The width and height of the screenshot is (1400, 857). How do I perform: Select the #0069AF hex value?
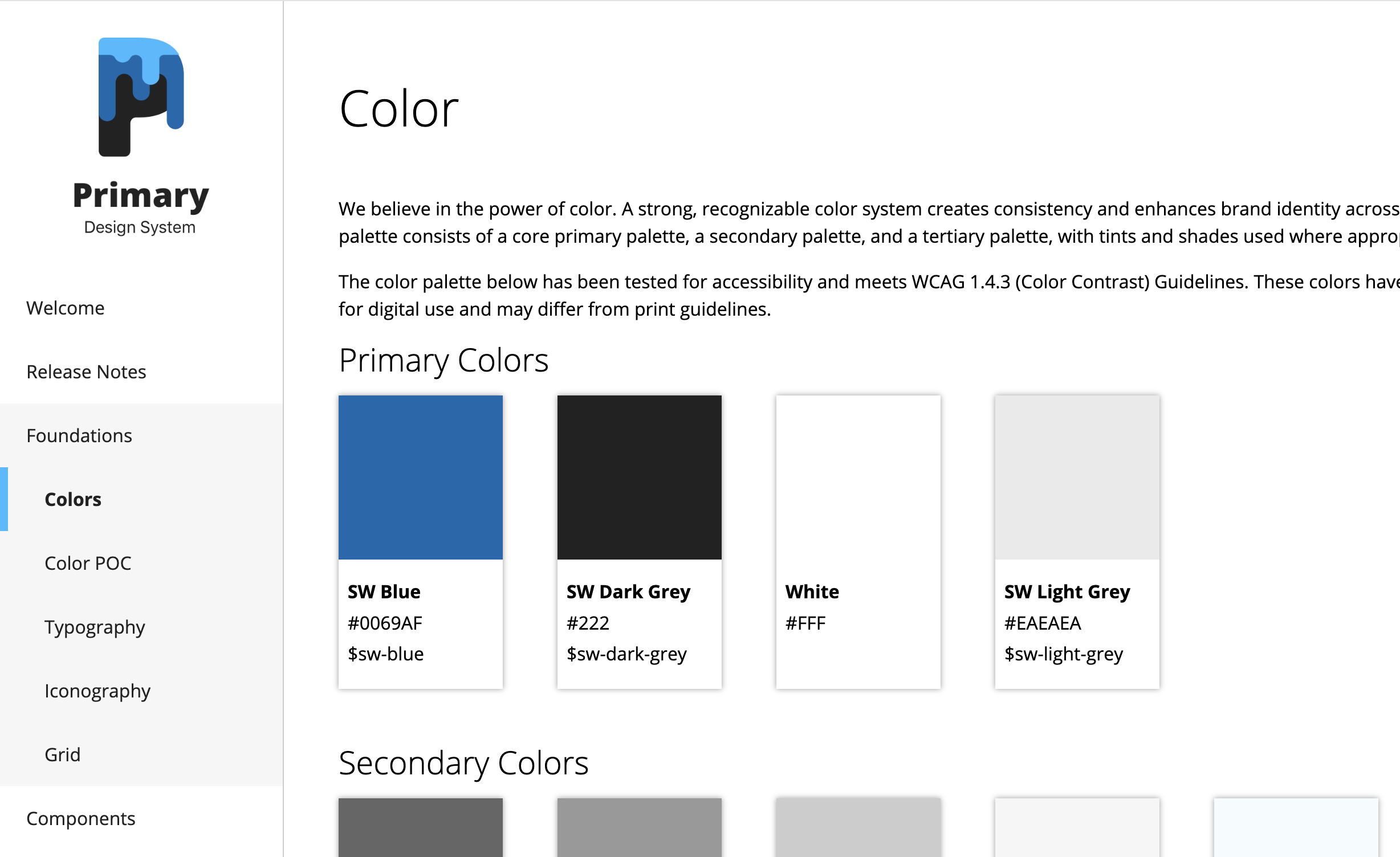[x=385, y=623]
